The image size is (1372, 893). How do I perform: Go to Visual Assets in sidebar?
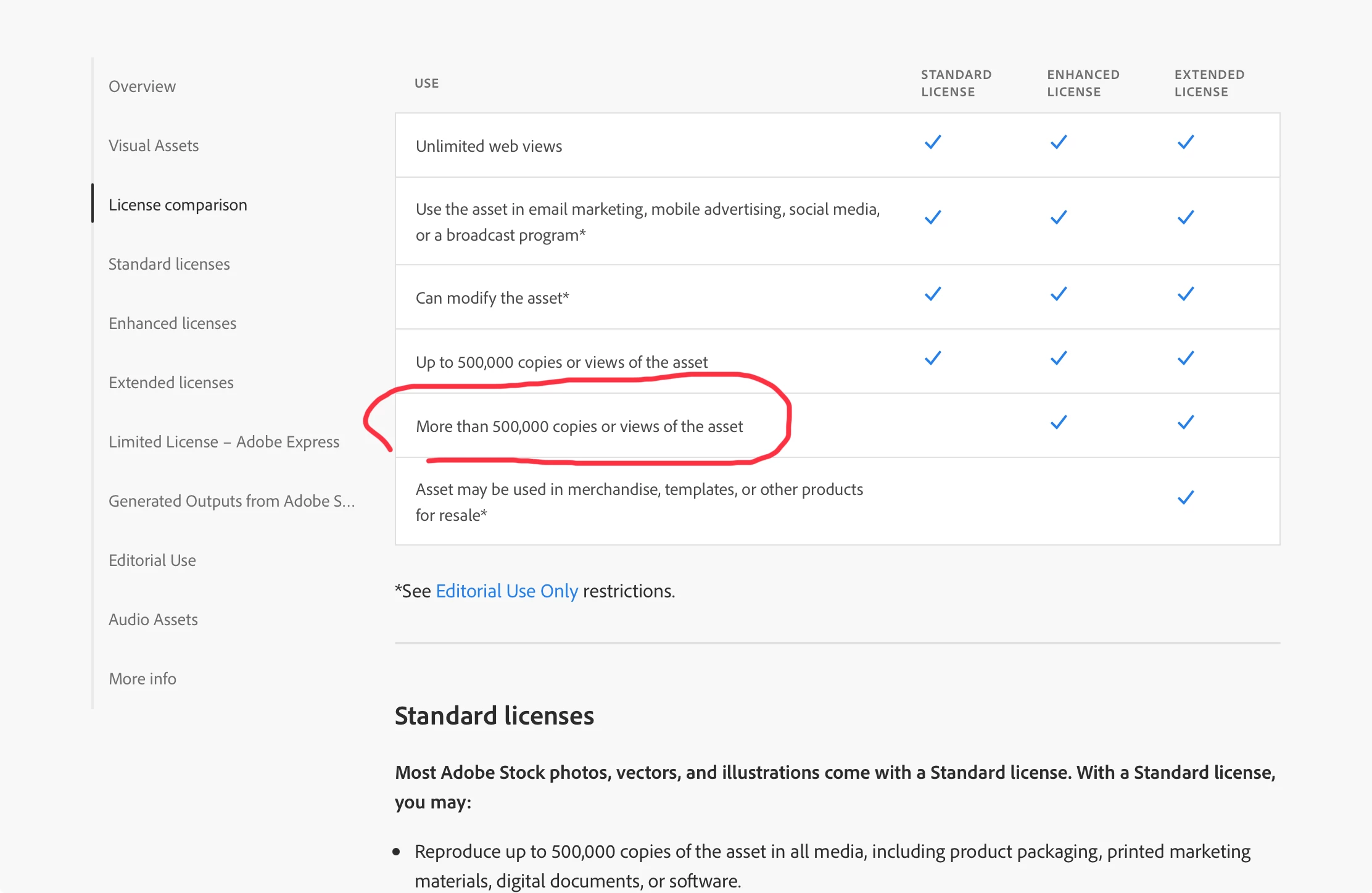pos(154,146)
